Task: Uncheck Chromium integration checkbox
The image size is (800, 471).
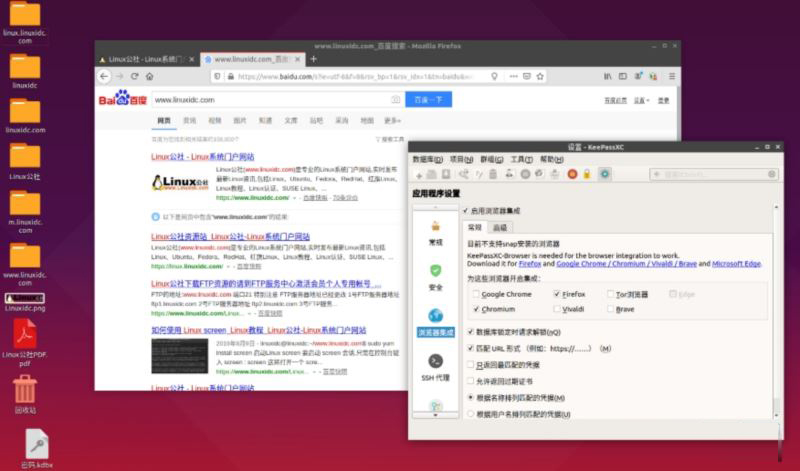Action: point(476,309)
